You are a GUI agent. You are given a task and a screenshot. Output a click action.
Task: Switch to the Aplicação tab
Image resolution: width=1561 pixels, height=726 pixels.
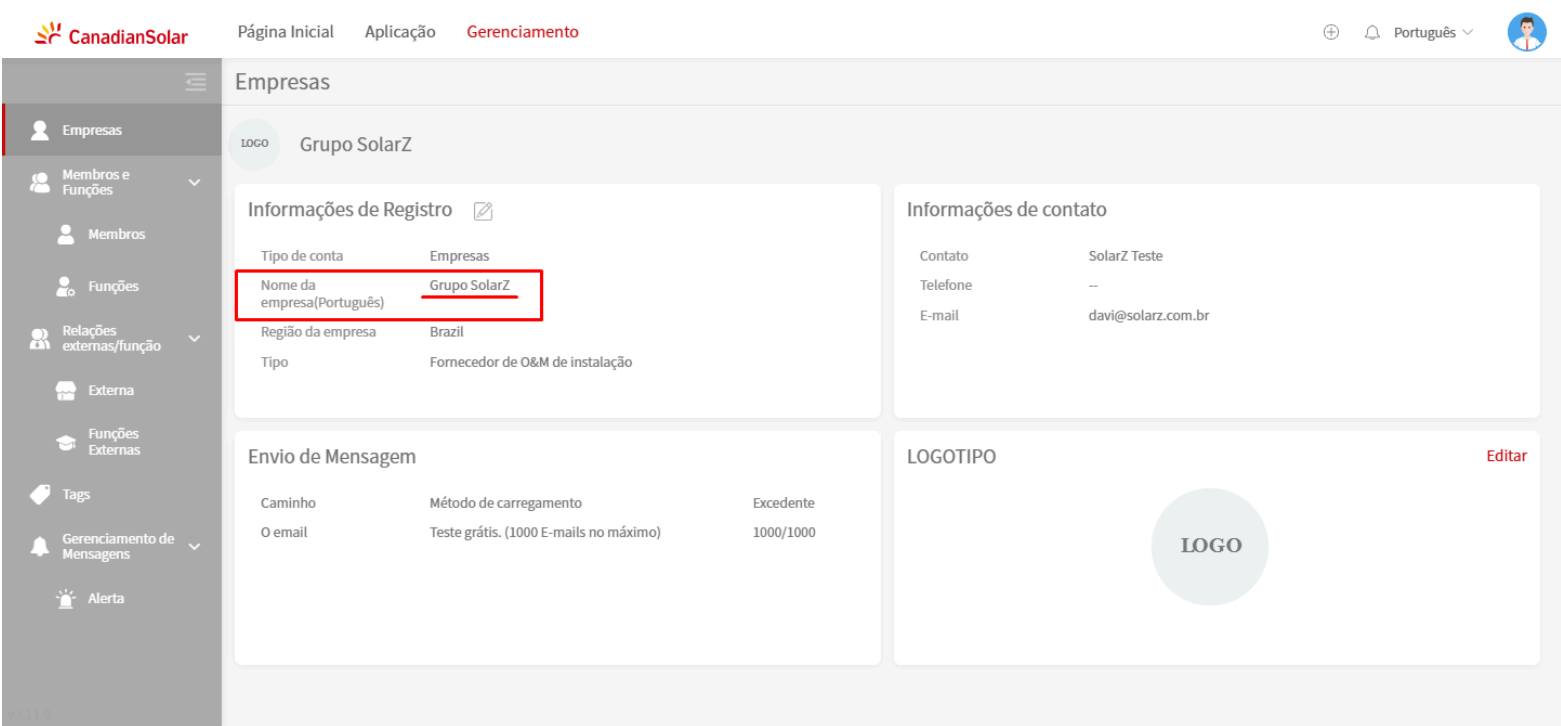click(x=400, y=32)
